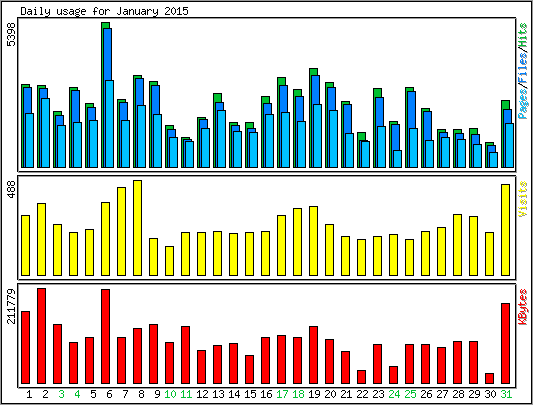Screen dimensions: 533x405
Task: Select day label "13" on the x-axis
Action: tap(218, 394)
